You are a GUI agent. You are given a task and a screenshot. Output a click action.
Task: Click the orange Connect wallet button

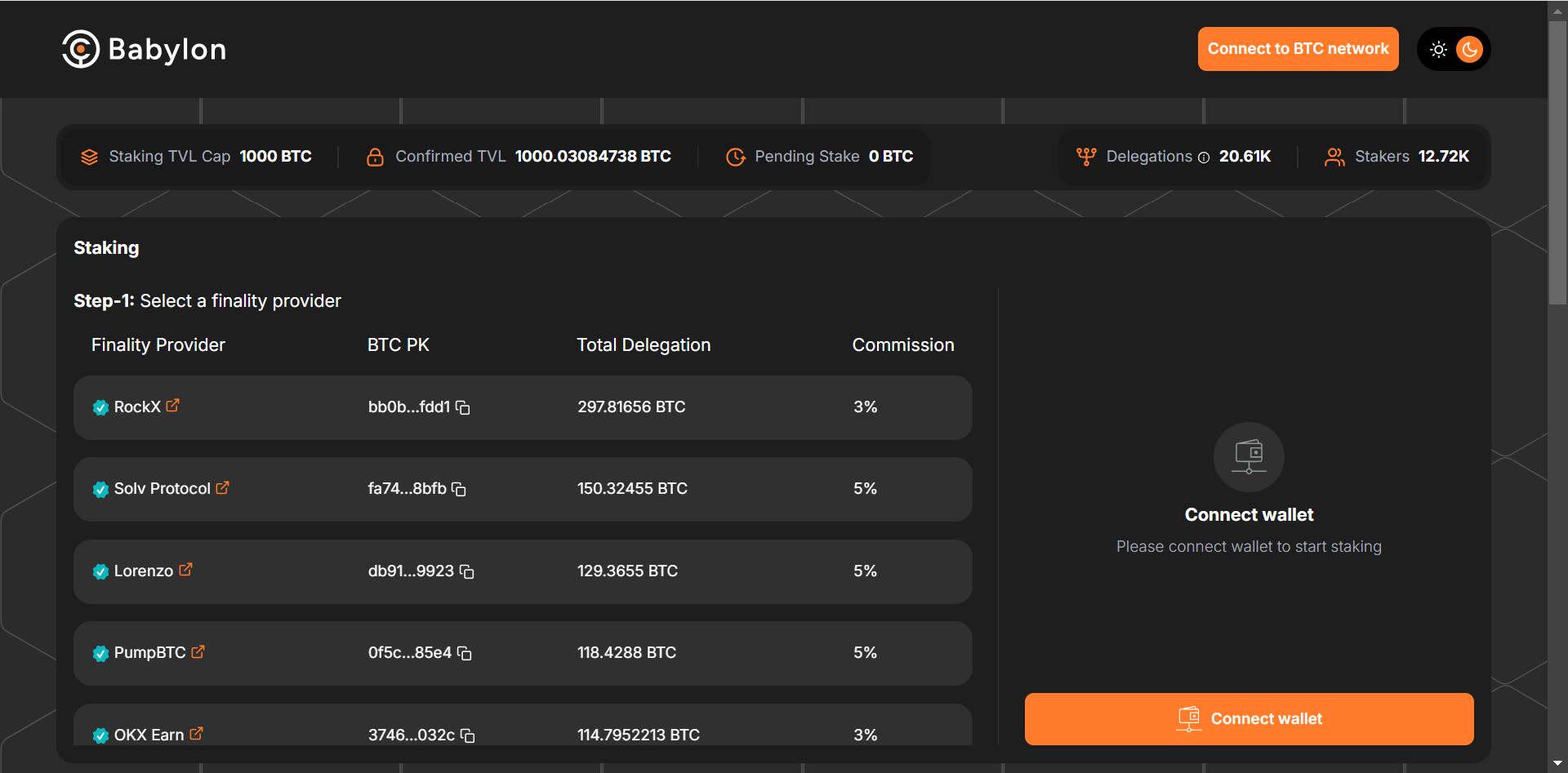click(x=1249, y=718)
